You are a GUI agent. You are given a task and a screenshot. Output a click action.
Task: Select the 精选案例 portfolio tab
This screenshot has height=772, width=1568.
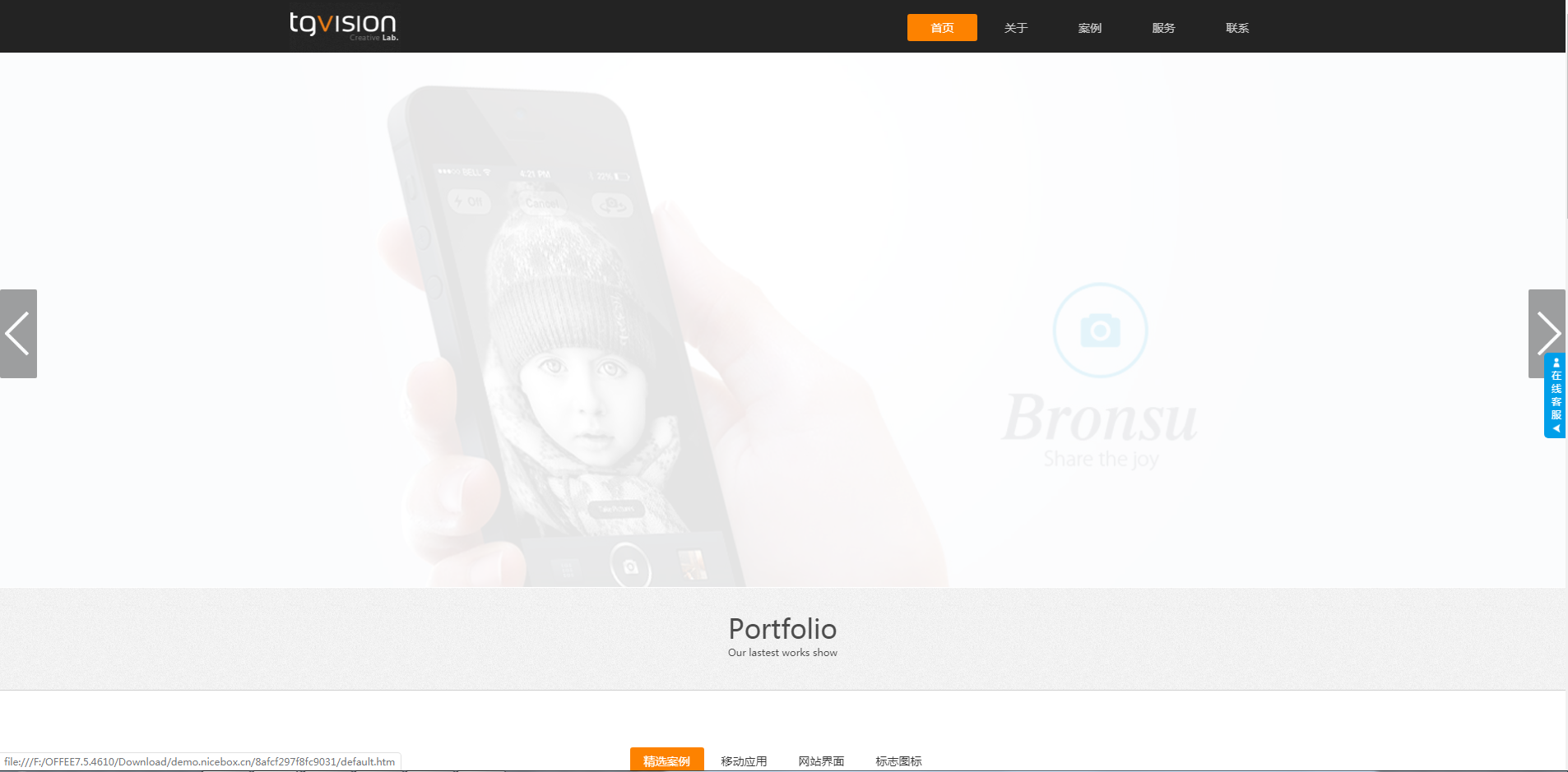click(x=667, y=760)
